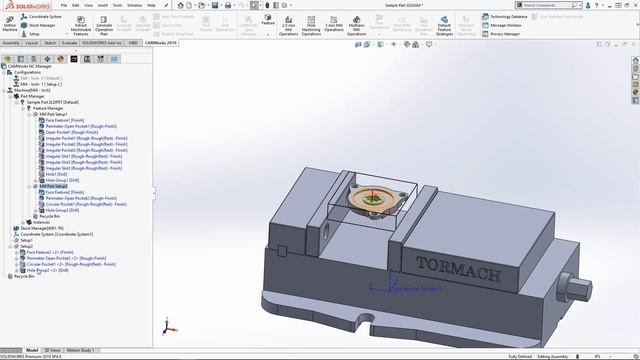Switch to the 3D Views bottom tab

point(52,350)
